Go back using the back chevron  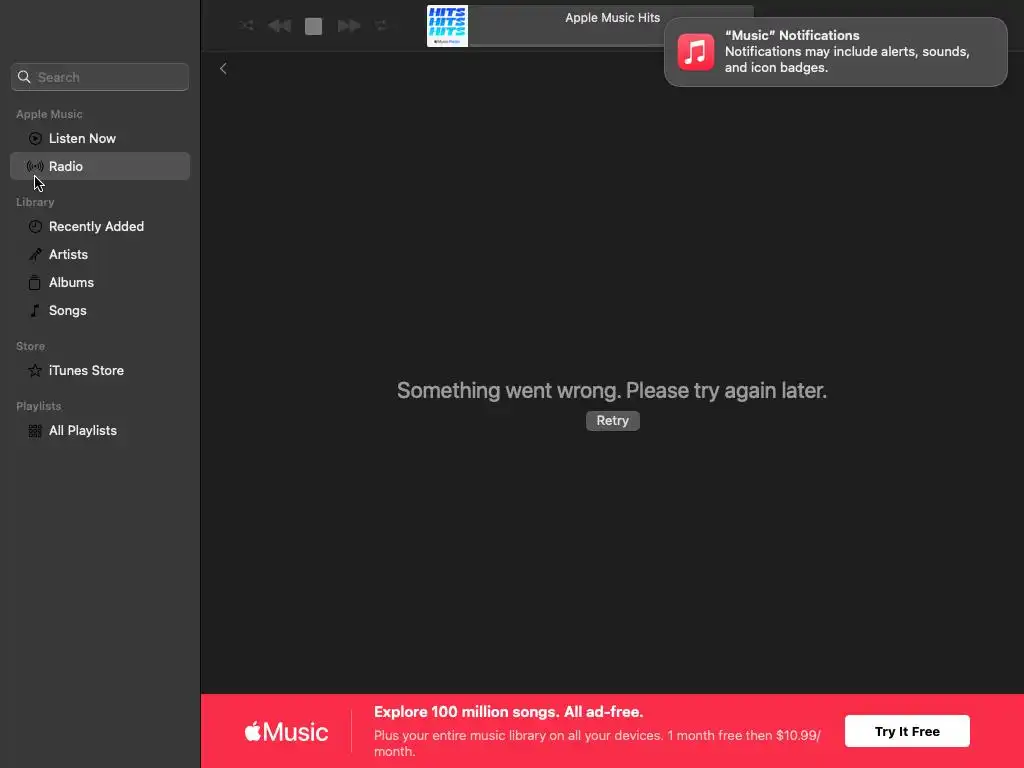coord(223,69)
